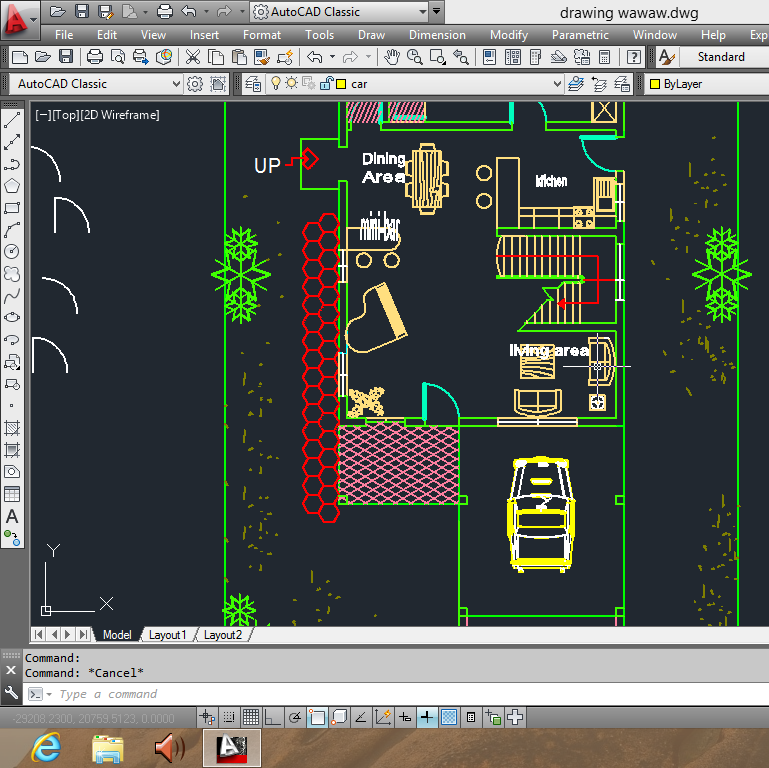The width and height of the screenshot is (769, 768).
Task: Select the Rectangle draw tool
Action: click(12, 208)
